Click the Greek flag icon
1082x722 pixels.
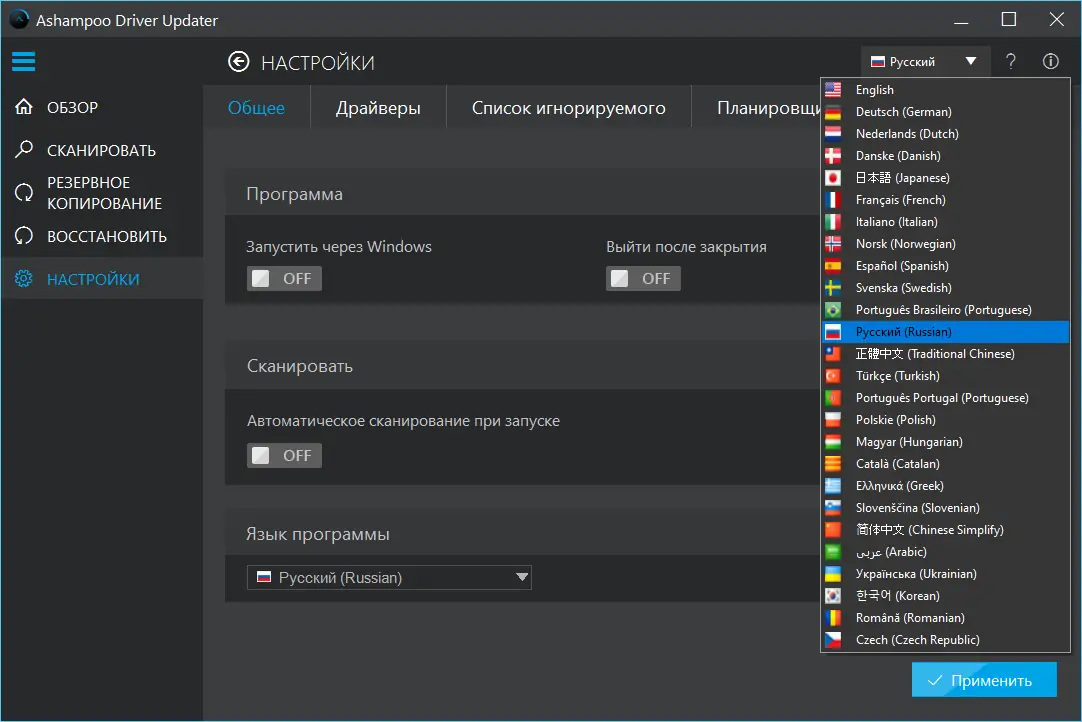coord(833,486)
